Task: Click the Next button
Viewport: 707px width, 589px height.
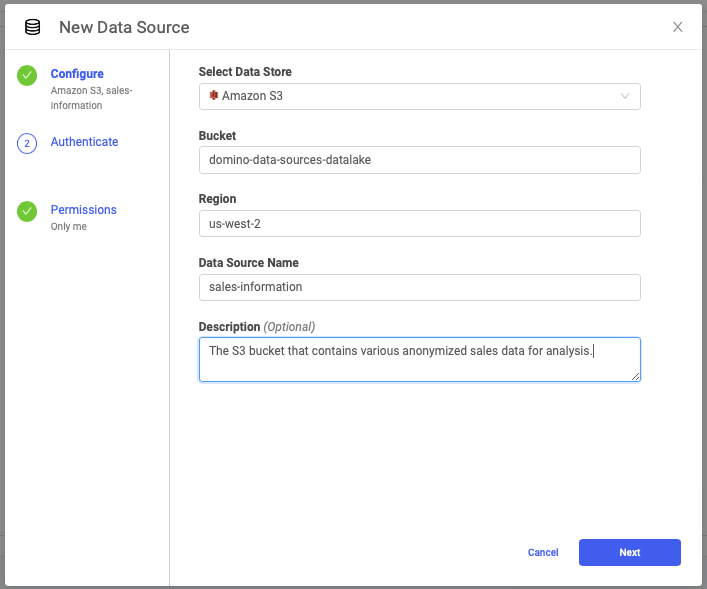Action: point(629,552)
